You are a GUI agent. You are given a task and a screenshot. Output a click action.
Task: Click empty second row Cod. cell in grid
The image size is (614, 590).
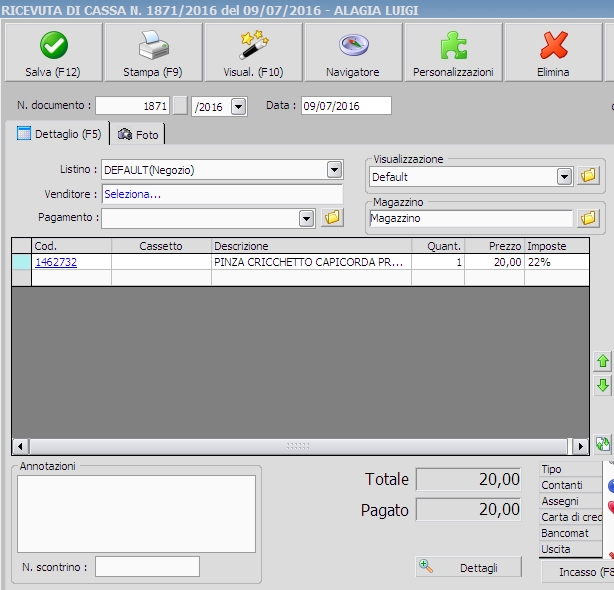(x=71, y=278)
